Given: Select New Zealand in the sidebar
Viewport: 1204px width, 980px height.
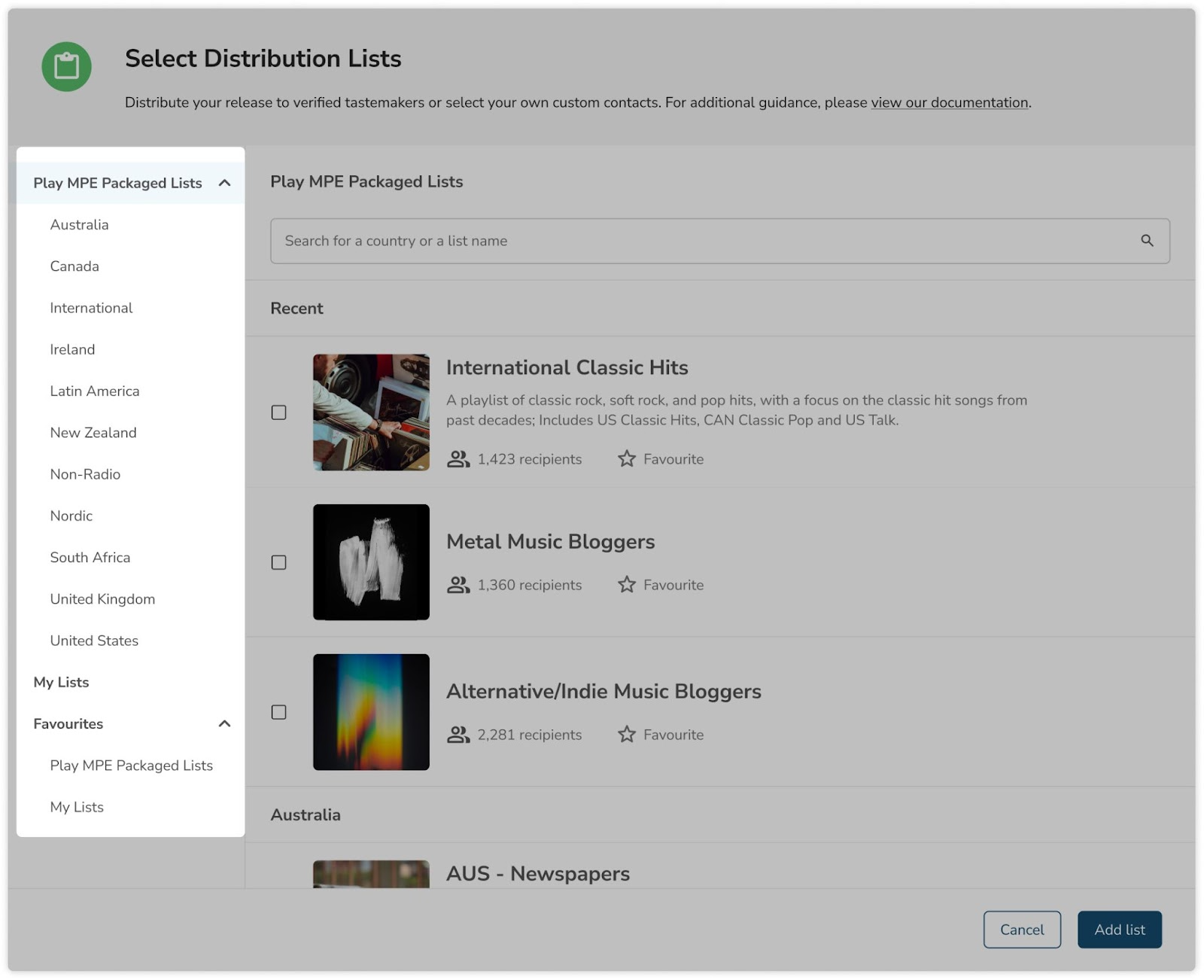Looking at the screenshot, I should point(93,432).
